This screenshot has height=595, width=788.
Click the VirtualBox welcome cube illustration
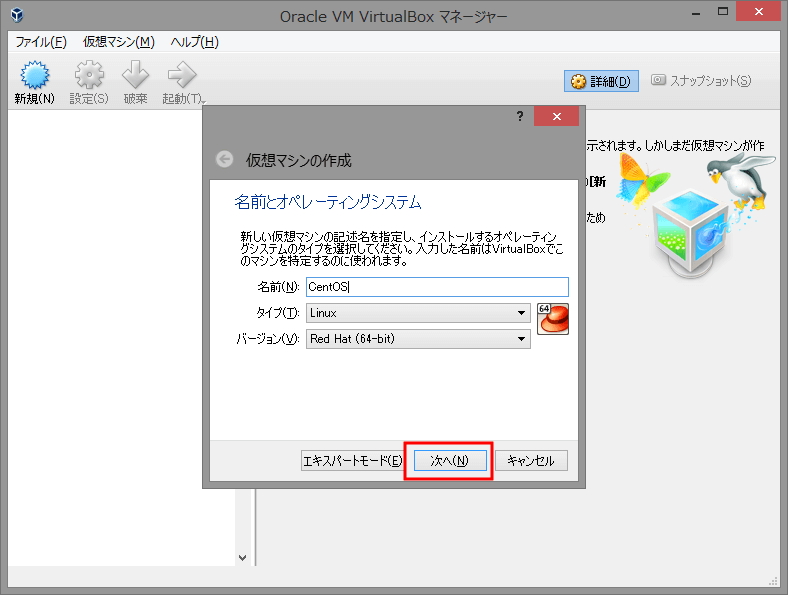coord(691,233)
